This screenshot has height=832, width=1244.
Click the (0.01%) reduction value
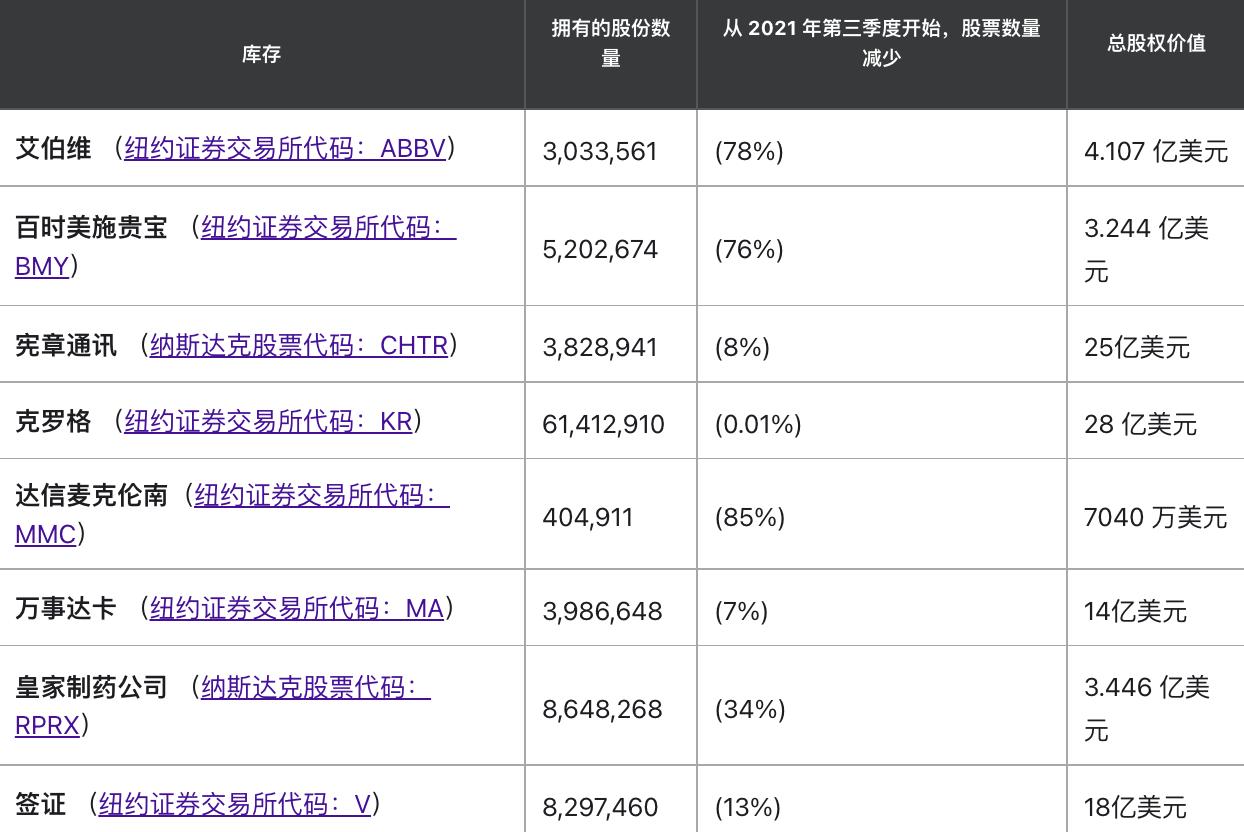(758, 424)
